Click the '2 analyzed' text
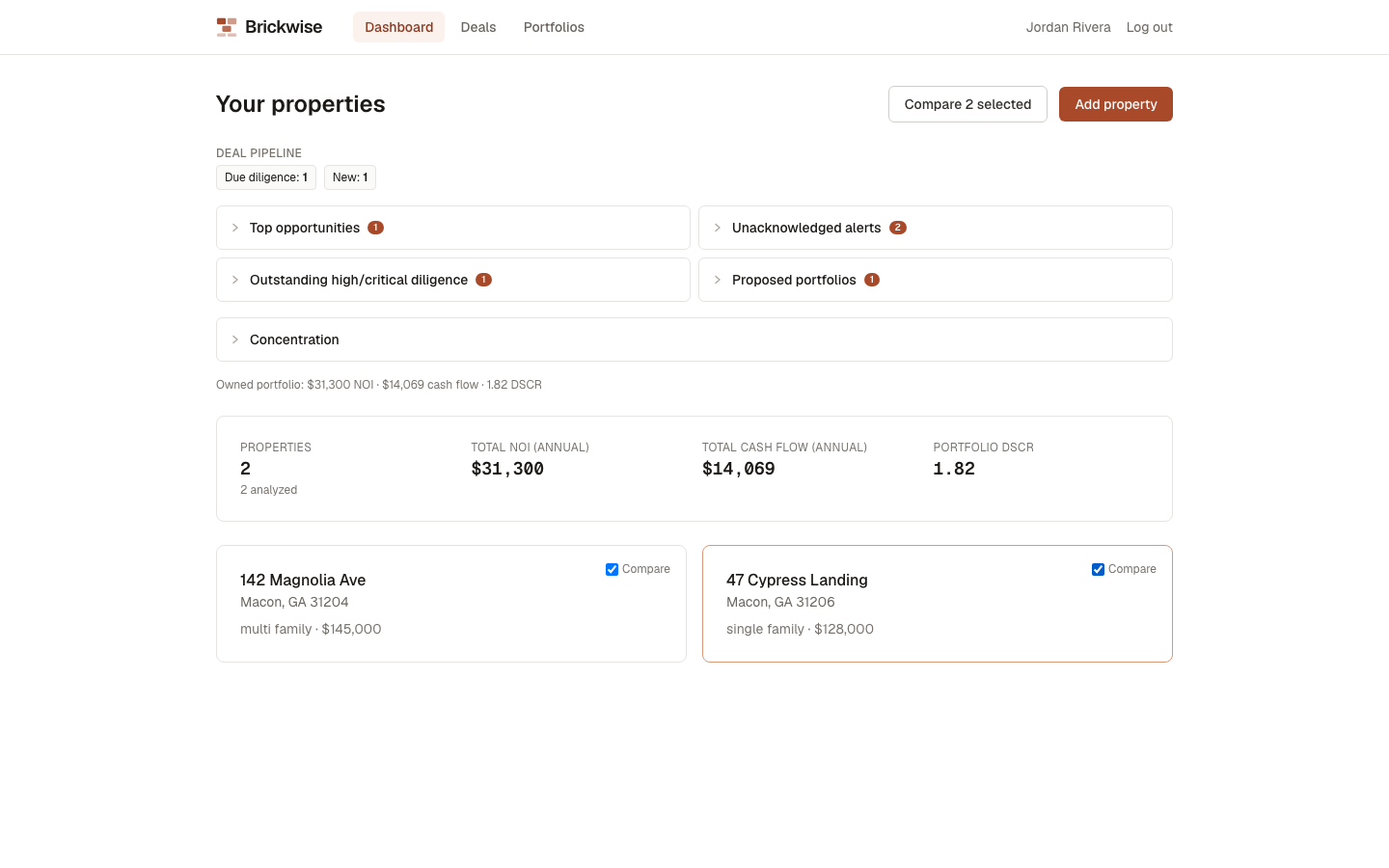Image resolution: width=1389 pixels, height=868 pixels. 269,490
